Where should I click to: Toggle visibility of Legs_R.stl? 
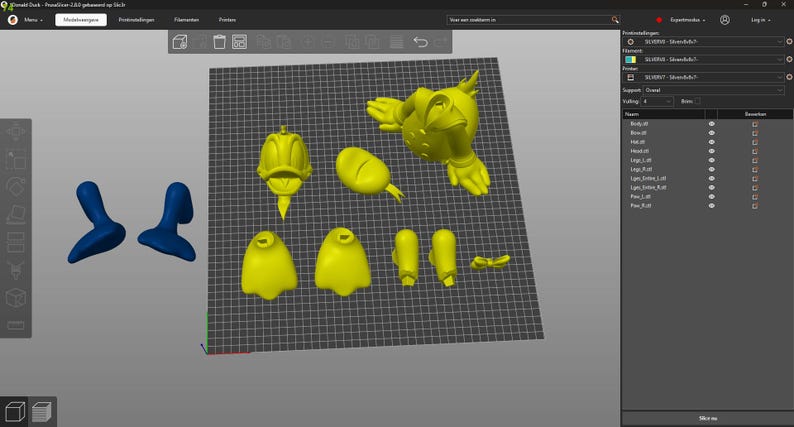point(711,169)
